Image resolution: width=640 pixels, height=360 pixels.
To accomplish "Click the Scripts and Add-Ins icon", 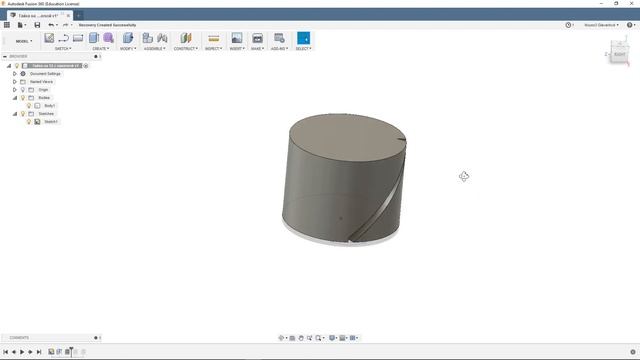I will point(279,38).
